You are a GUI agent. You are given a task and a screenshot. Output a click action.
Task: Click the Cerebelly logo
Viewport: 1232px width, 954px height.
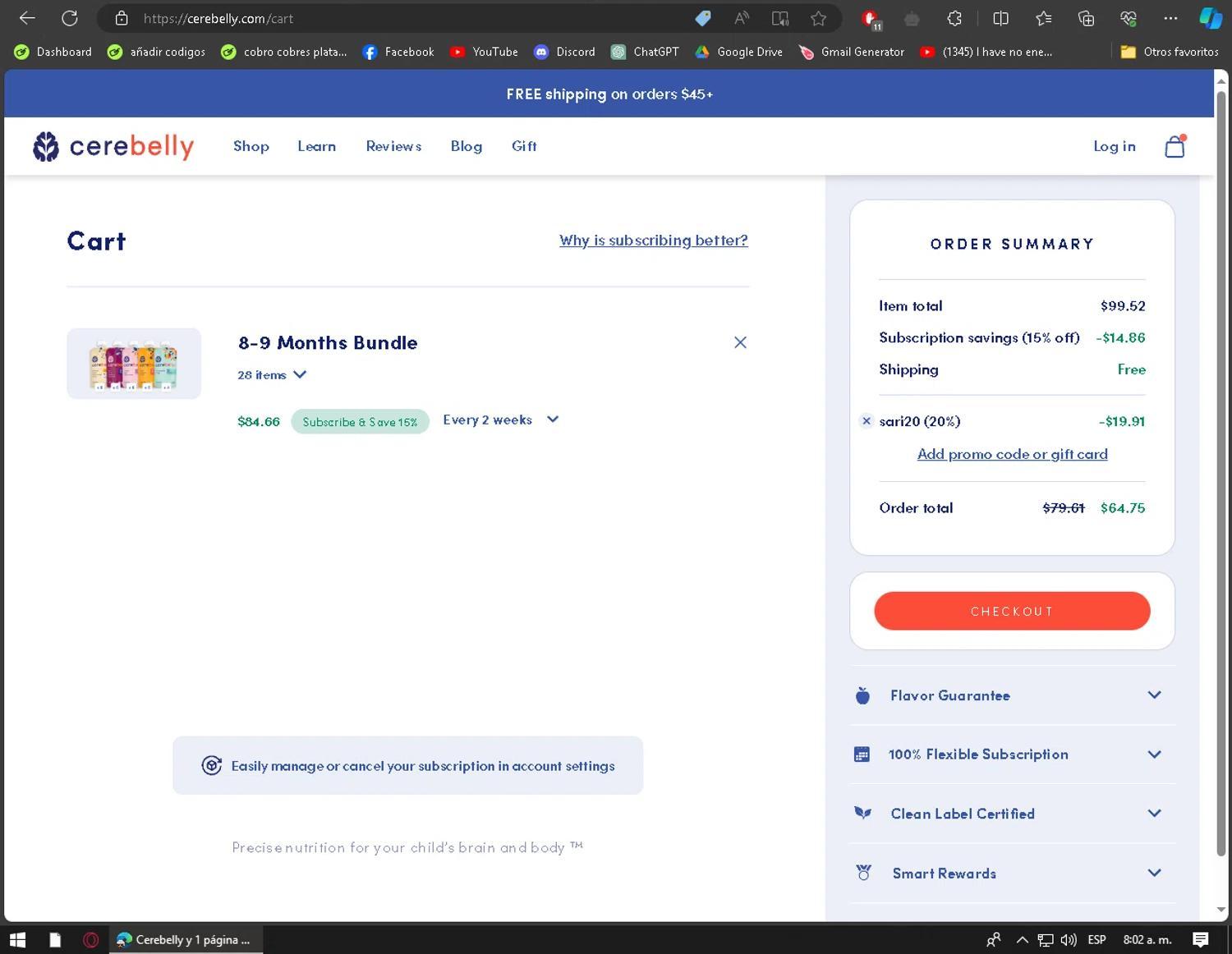pyautogui.click(x=113, y=146)
